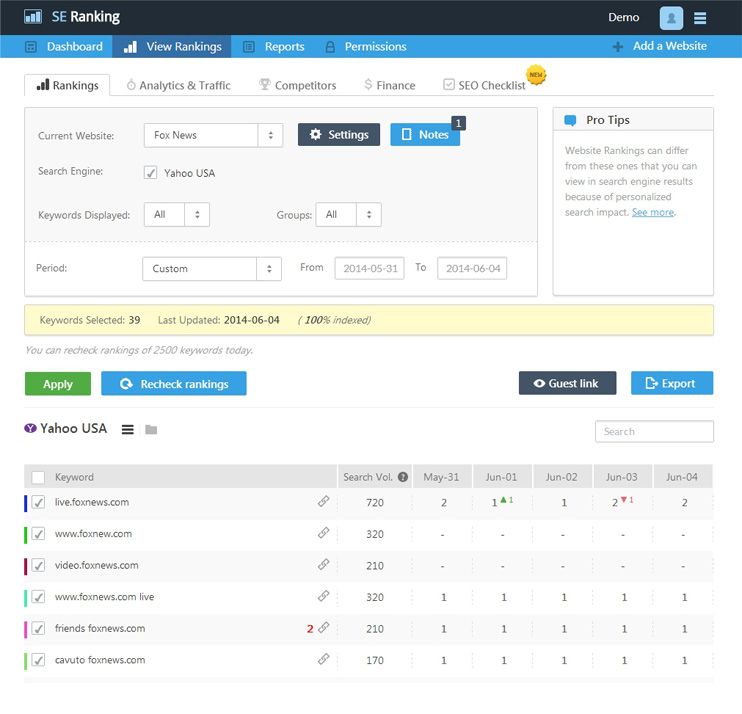Image resolution: width=742 pixels, height=714 pixels.
Task: Click the Guest link button
Action: [567, 383]
